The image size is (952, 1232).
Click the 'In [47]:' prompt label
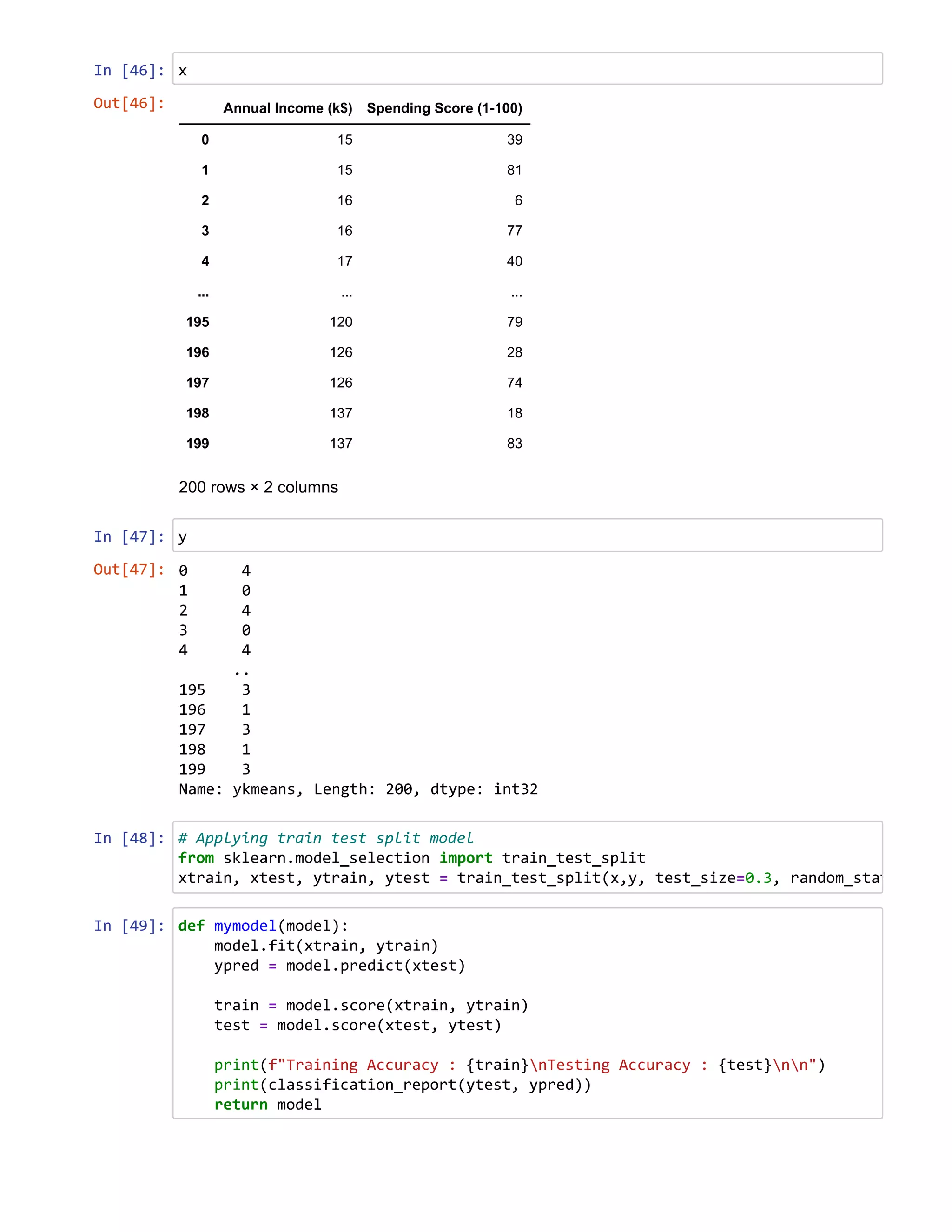(x=129, y=537)
